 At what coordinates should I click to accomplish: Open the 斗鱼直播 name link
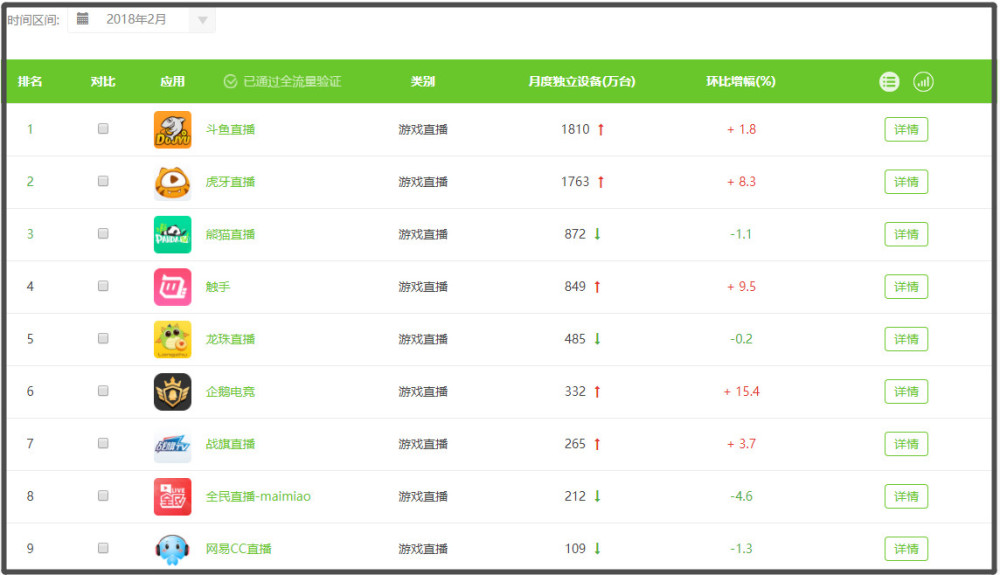click(230, 129)
